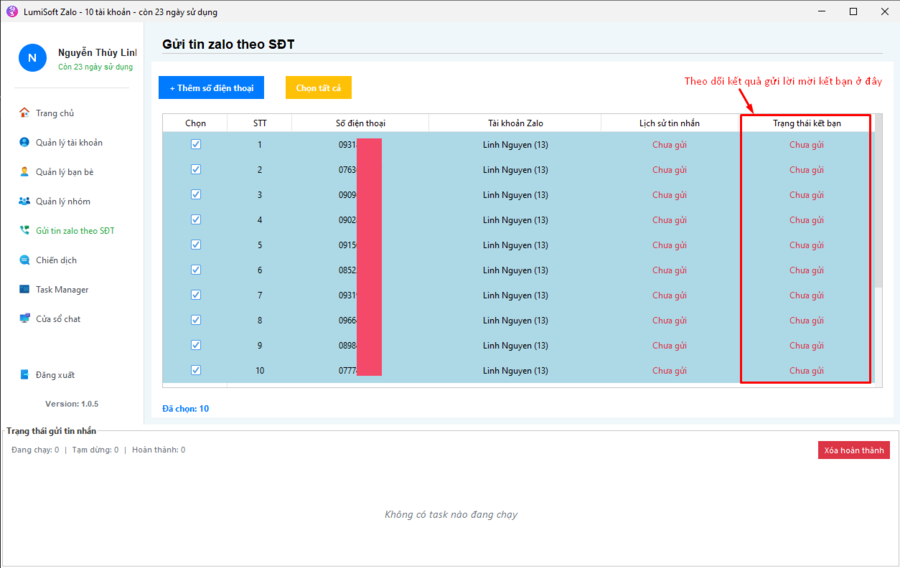
Task: Click the Quản lý nhóm group icon
Action: 25,201
